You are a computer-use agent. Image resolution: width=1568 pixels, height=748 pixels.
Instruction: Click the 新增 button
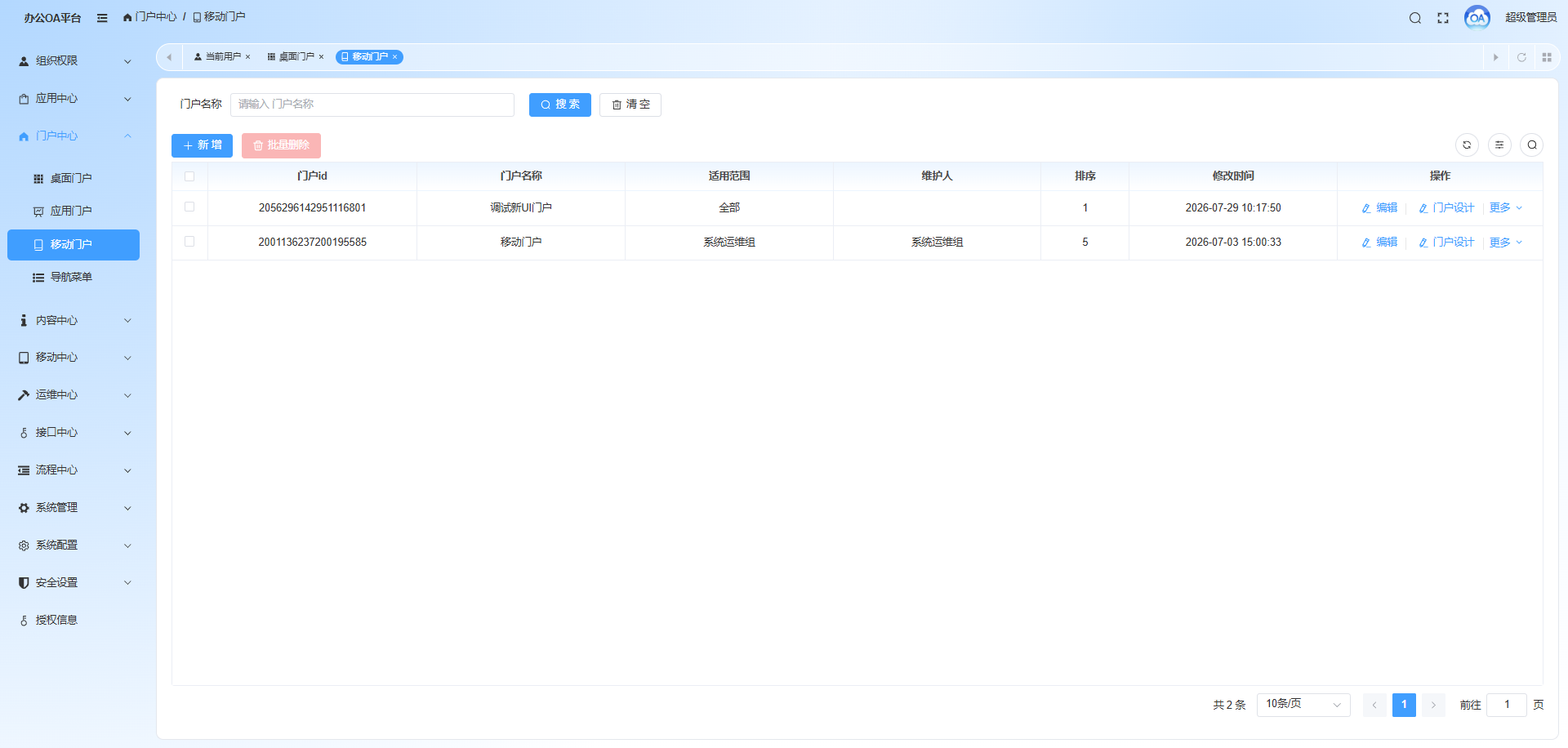tap(203, 145)
